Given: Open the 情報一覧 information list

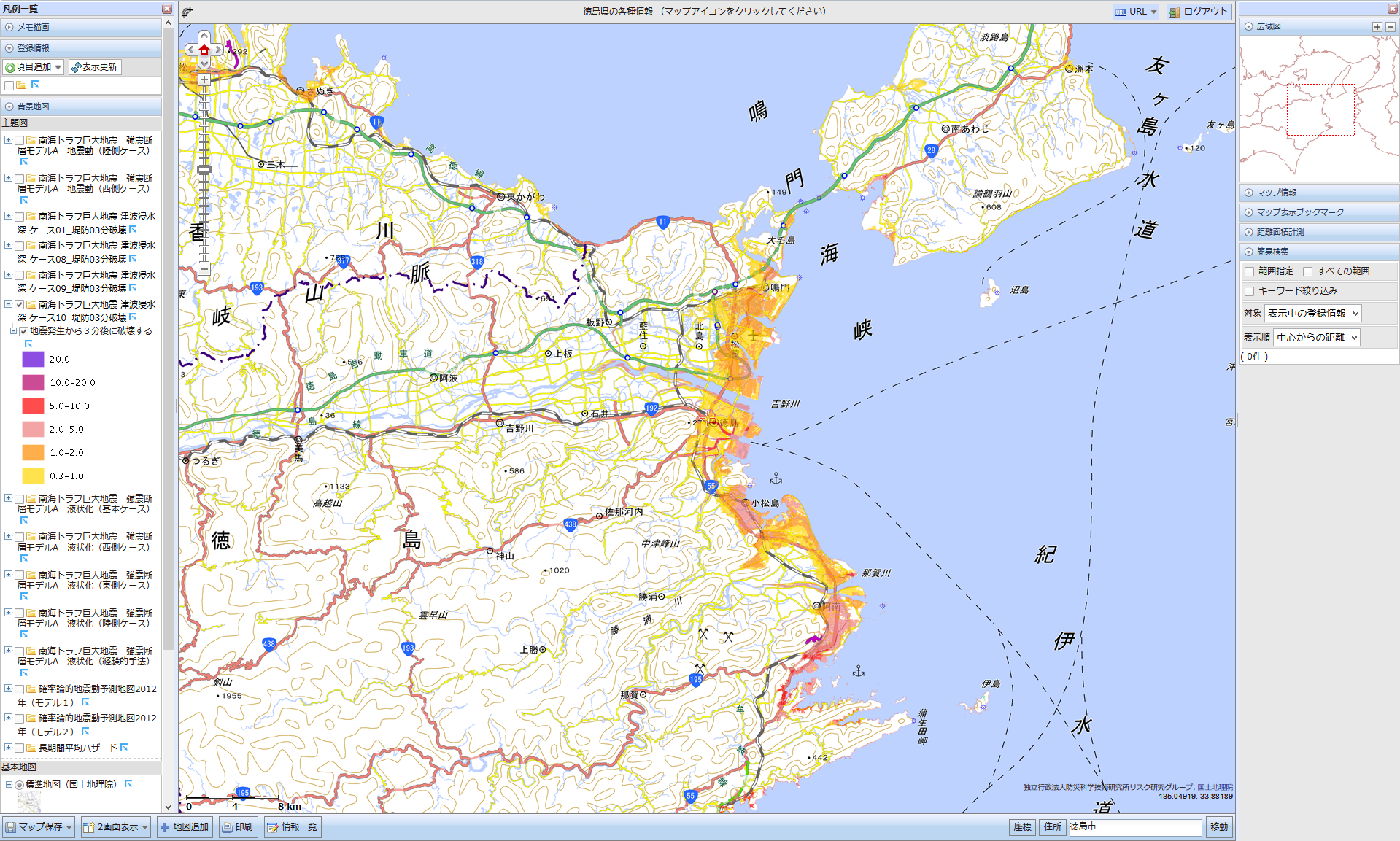Looking at the screenshot, I should pyautogui.click(x=292, y=827).
